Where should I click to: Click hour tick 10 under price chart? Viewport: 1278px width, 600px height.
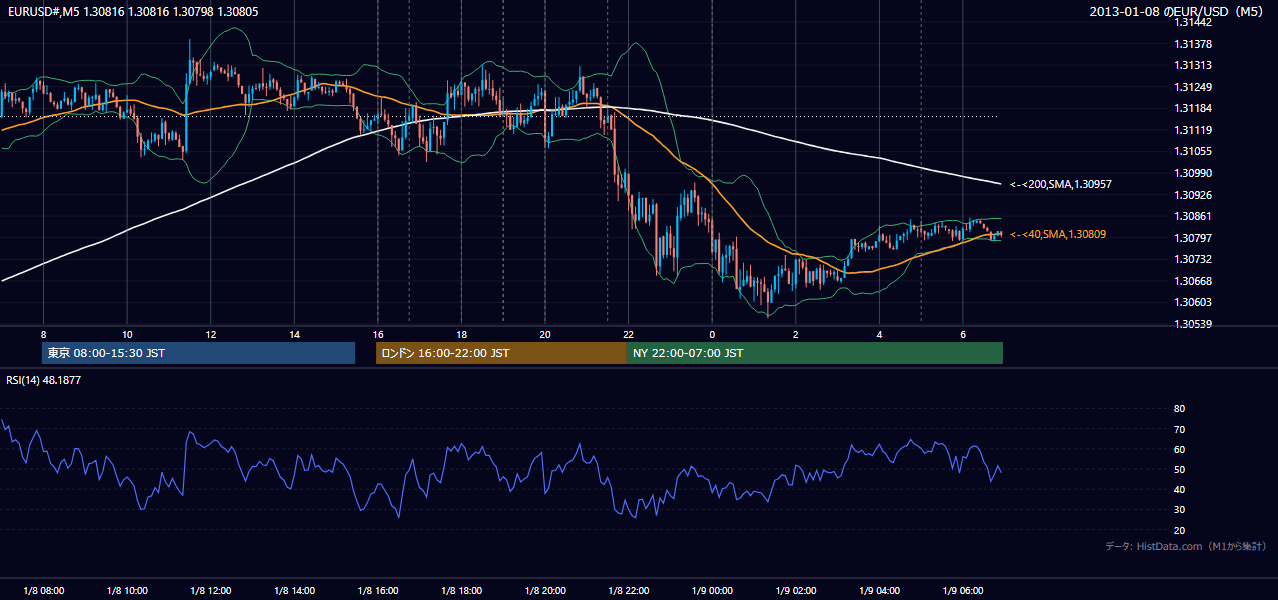[x=127, y=334]
